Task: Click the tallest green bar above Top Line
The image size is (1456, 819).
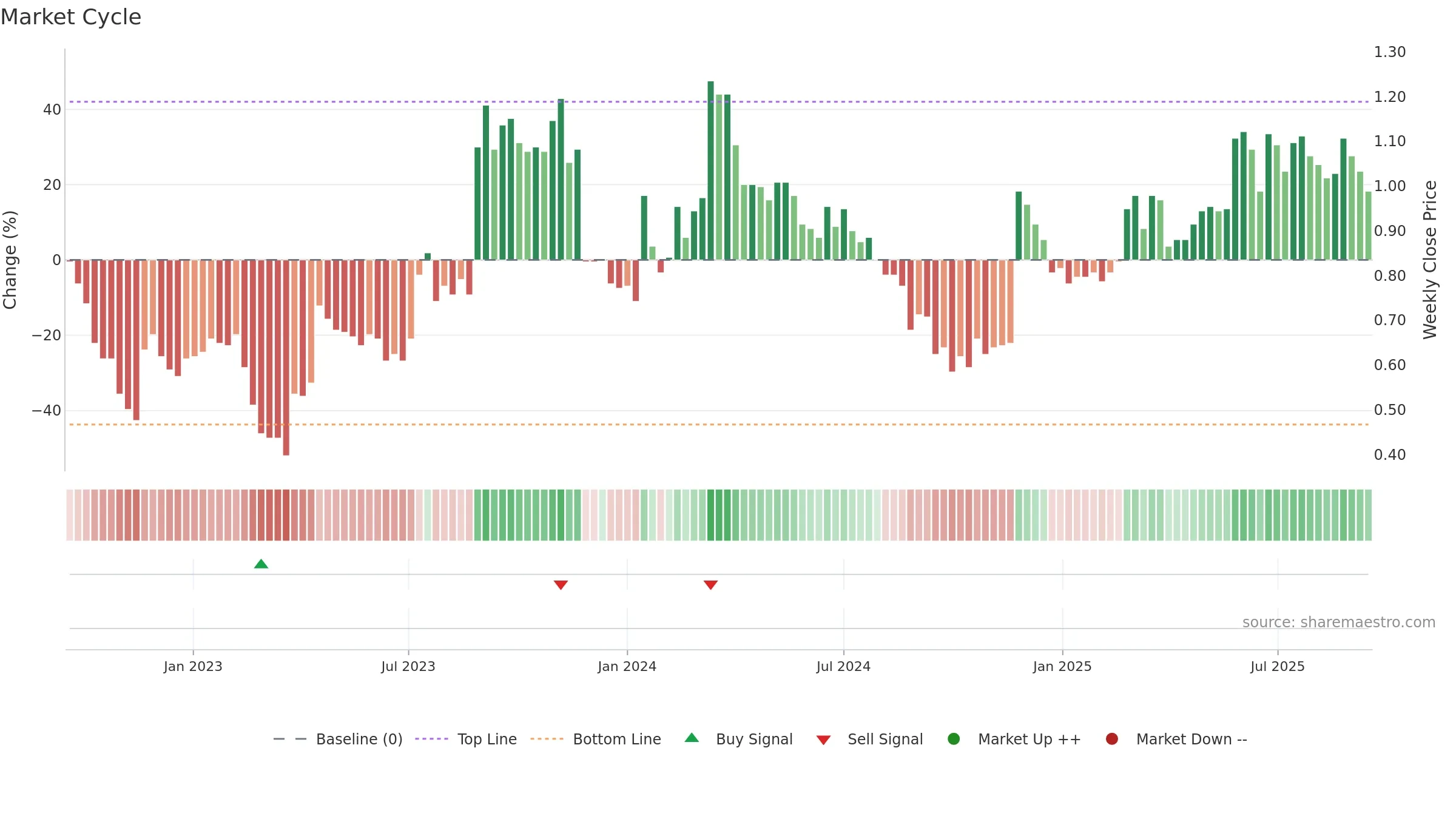Action: point(710,170)
